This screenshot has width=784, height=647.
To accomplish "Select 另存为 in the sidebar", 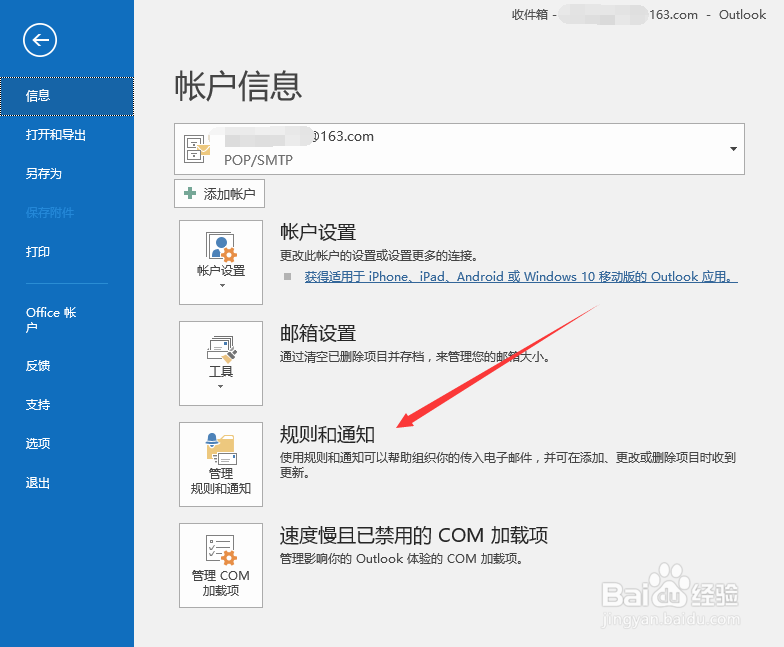I will pos(67,174).
